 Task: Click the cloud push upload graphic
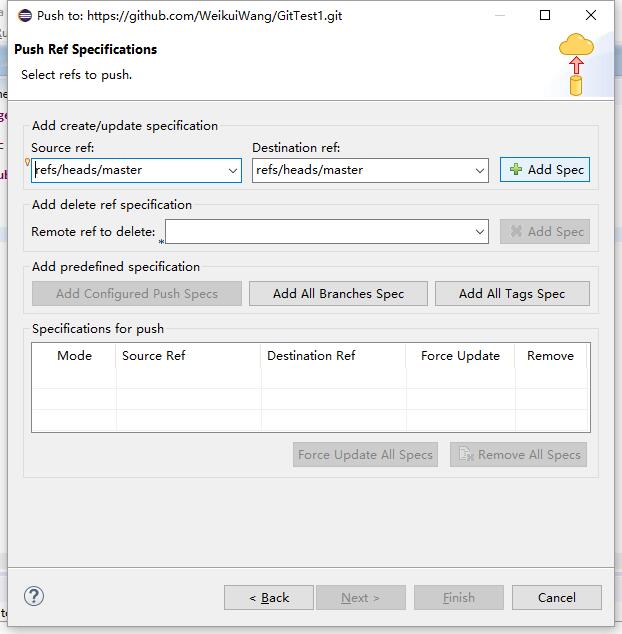click(x=576, y=64)
